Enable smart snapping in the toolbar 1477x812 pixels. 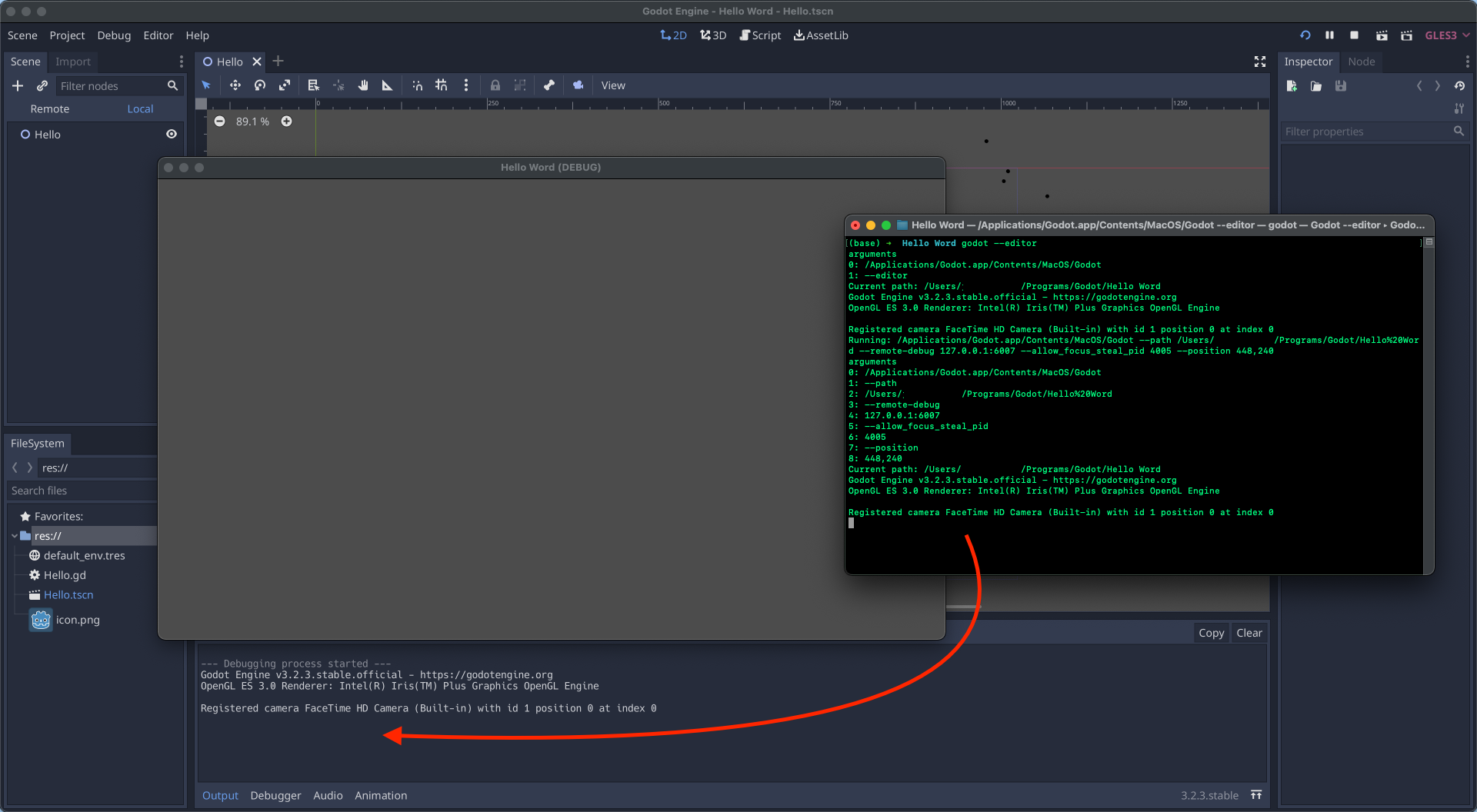(x=418, y=85)
